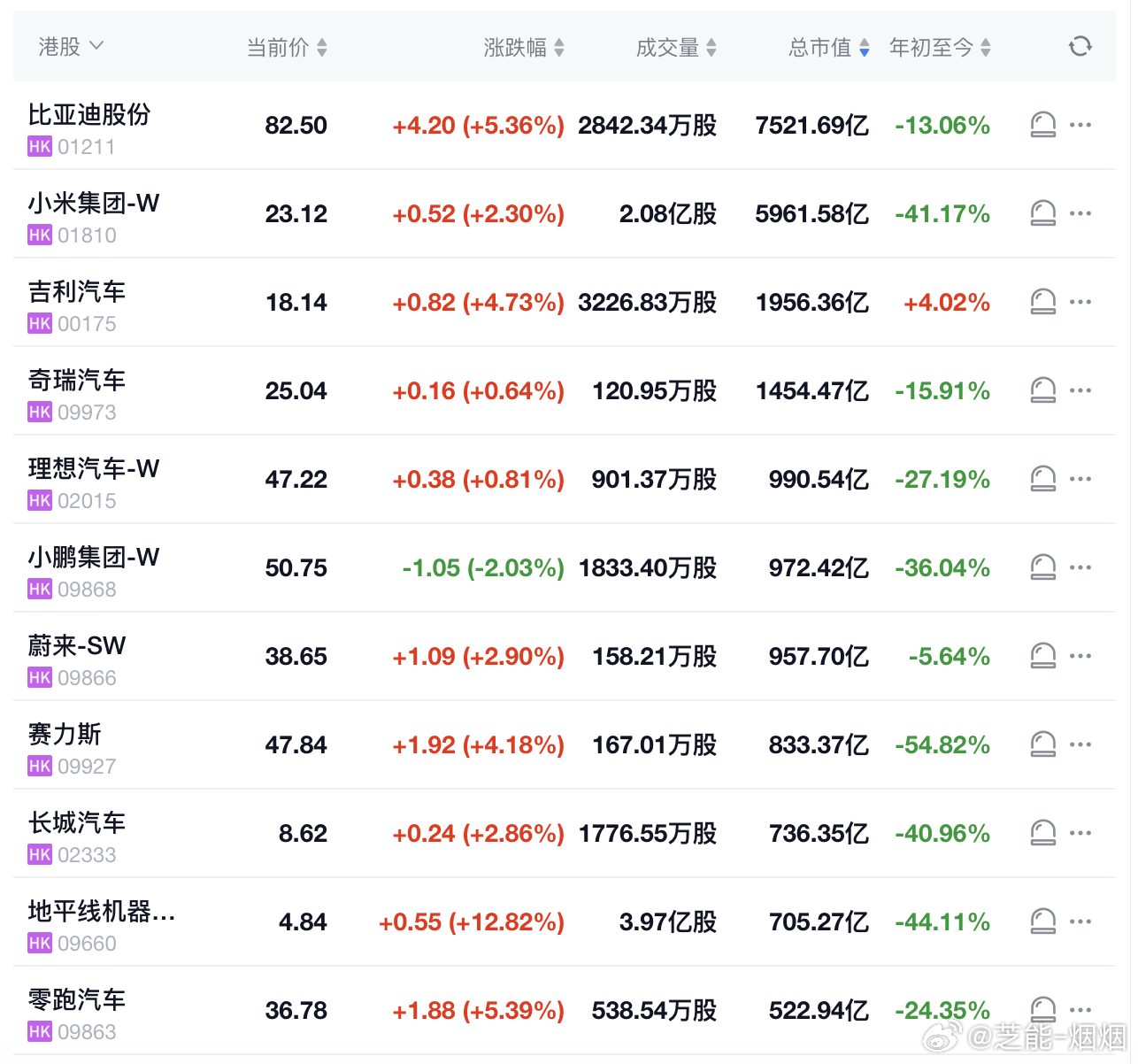Open the more options dots for 奇瑞汽车
Image resolution: width=1138 pixels, height=1064 pixels.
click(x=1080, y=390)
